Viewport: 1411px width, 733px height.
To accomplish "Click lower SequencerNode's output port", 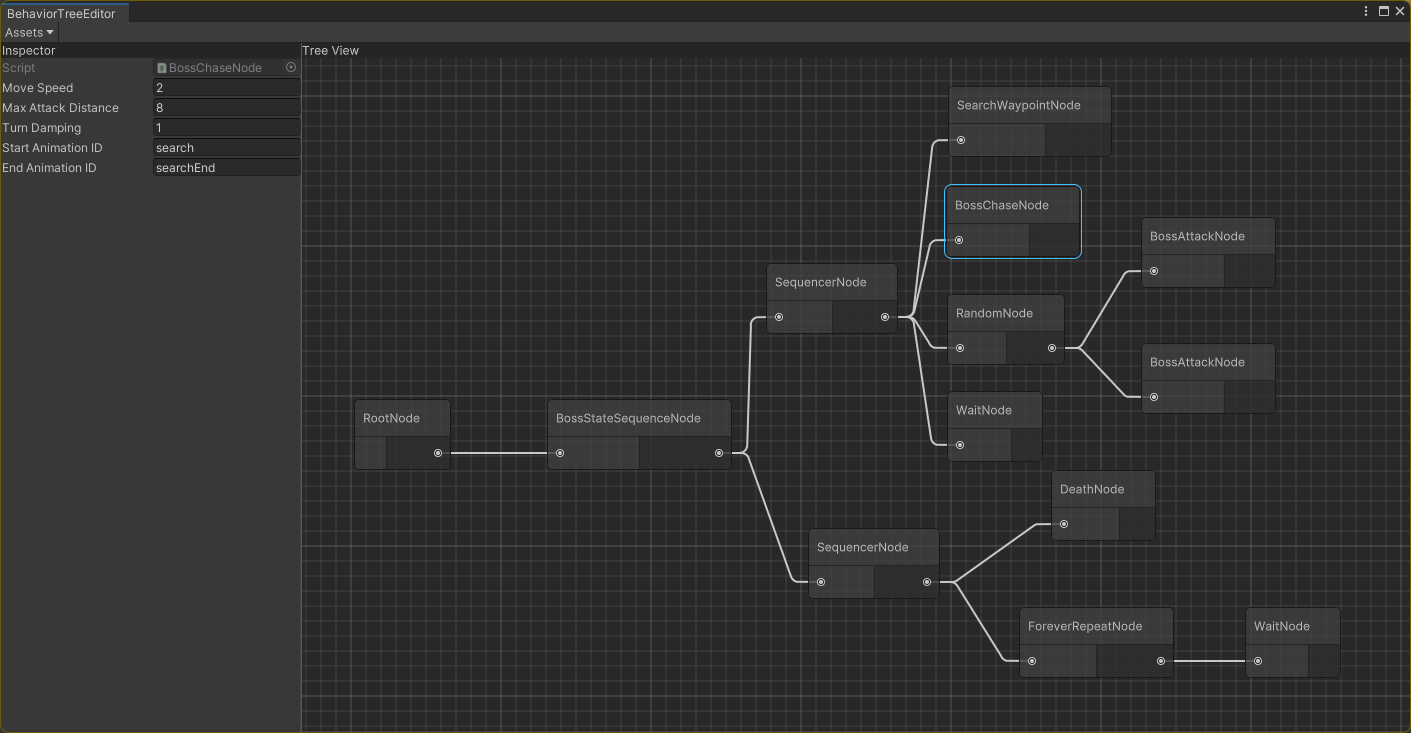I will coord(927,582).
